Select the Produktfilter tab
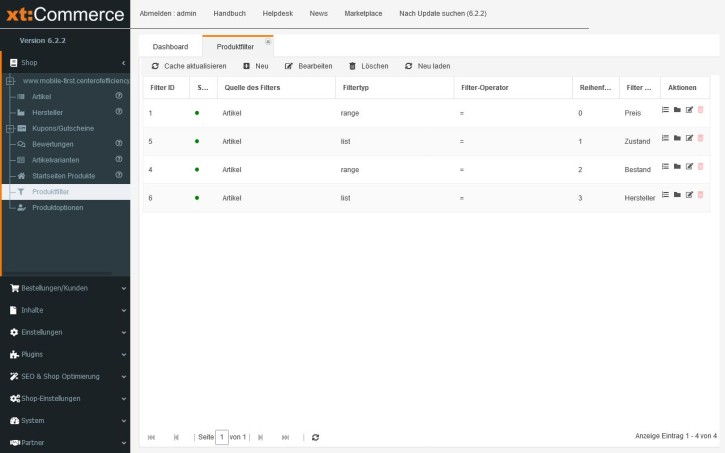 click(x=235, y=47)
